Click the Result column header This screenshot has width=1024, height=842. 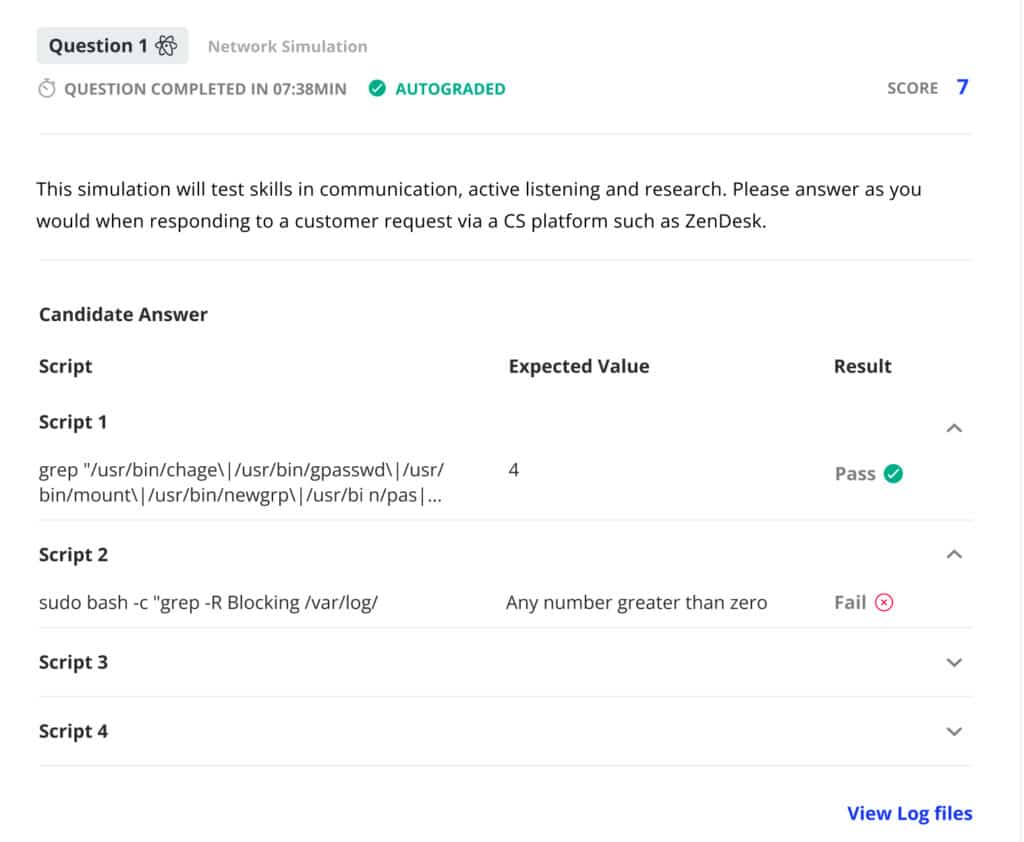(862, 366)
